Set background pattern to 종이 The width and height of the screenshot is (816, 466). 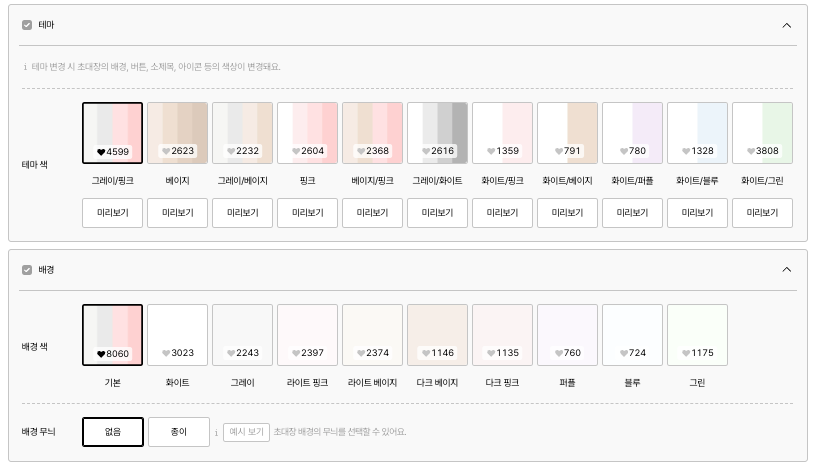point(179,432)
